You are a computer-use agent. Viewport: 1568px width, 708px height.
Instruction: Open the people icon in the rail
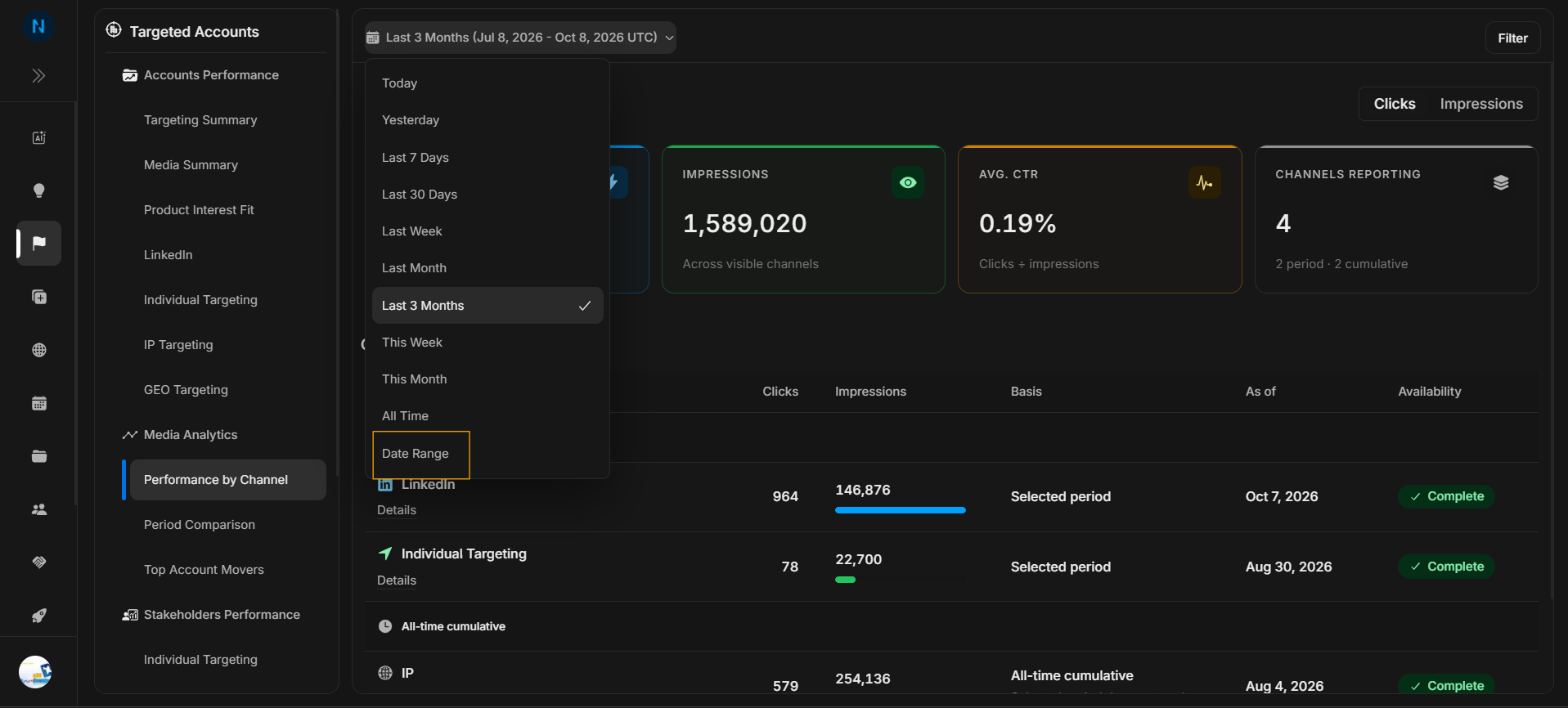pyautogui.click(x=38, y=509)
